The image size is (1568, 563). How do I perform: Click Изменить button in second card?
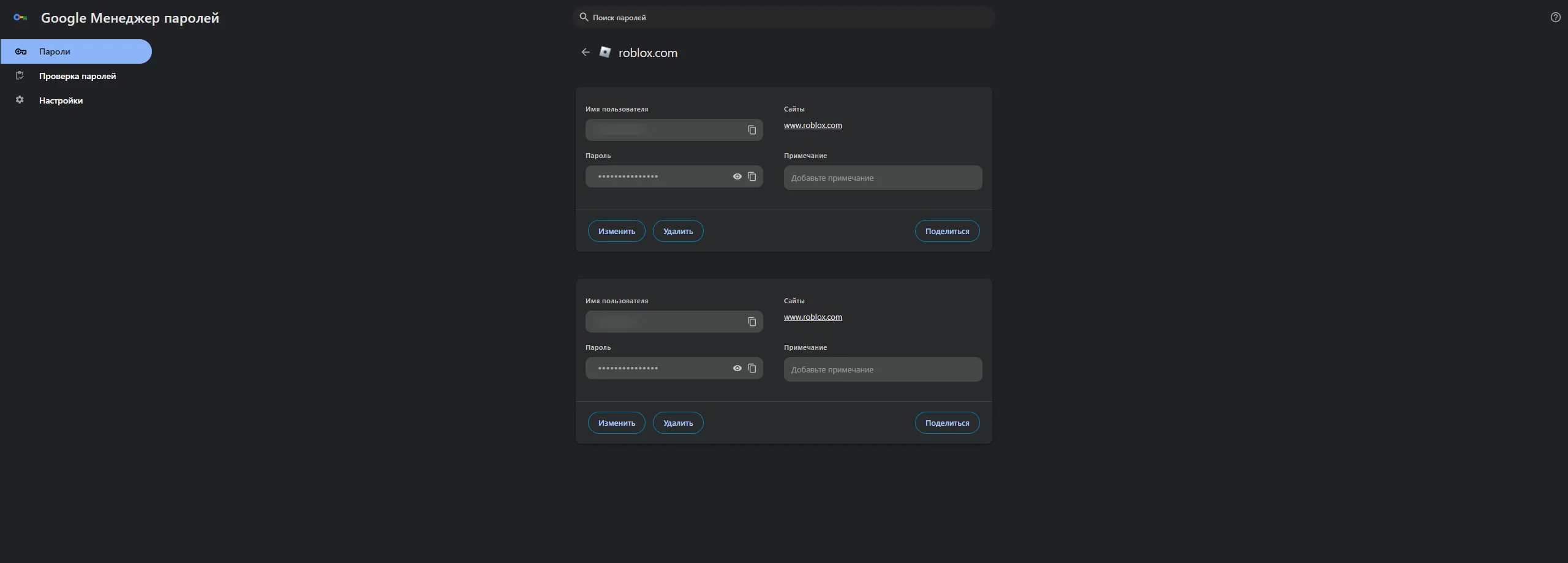pos(617,423)
